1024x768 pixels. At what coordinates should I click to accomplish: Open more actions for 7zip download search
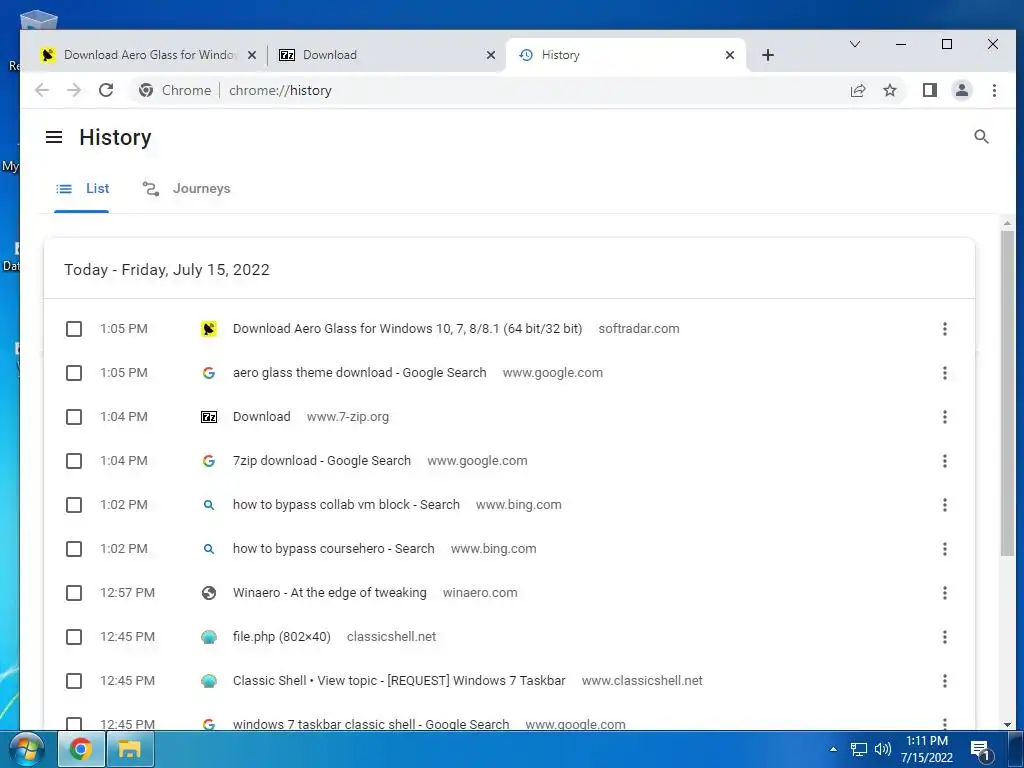(x=944, y=461)
